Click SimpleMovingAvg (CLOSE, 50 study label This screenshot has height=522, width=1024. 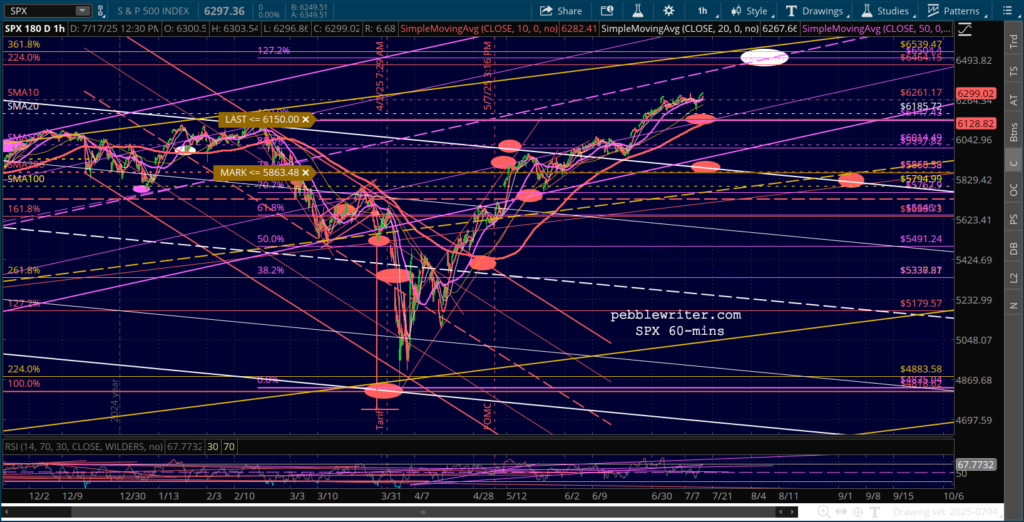point(876,29)
